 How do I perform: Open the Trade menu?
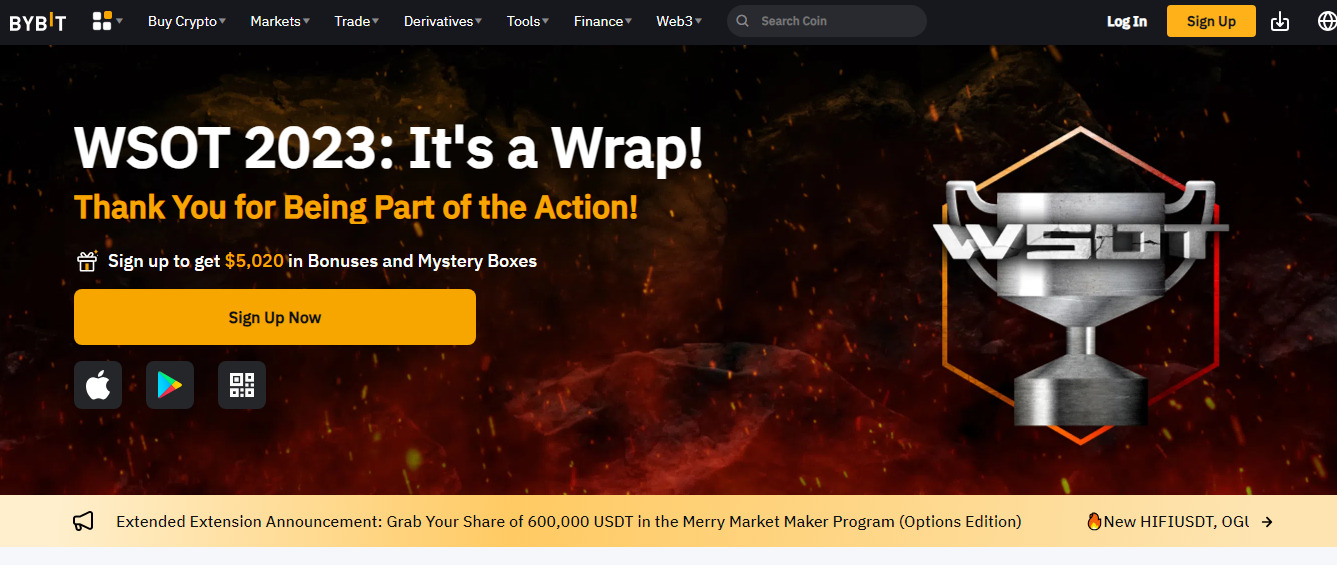pos(357,21)
